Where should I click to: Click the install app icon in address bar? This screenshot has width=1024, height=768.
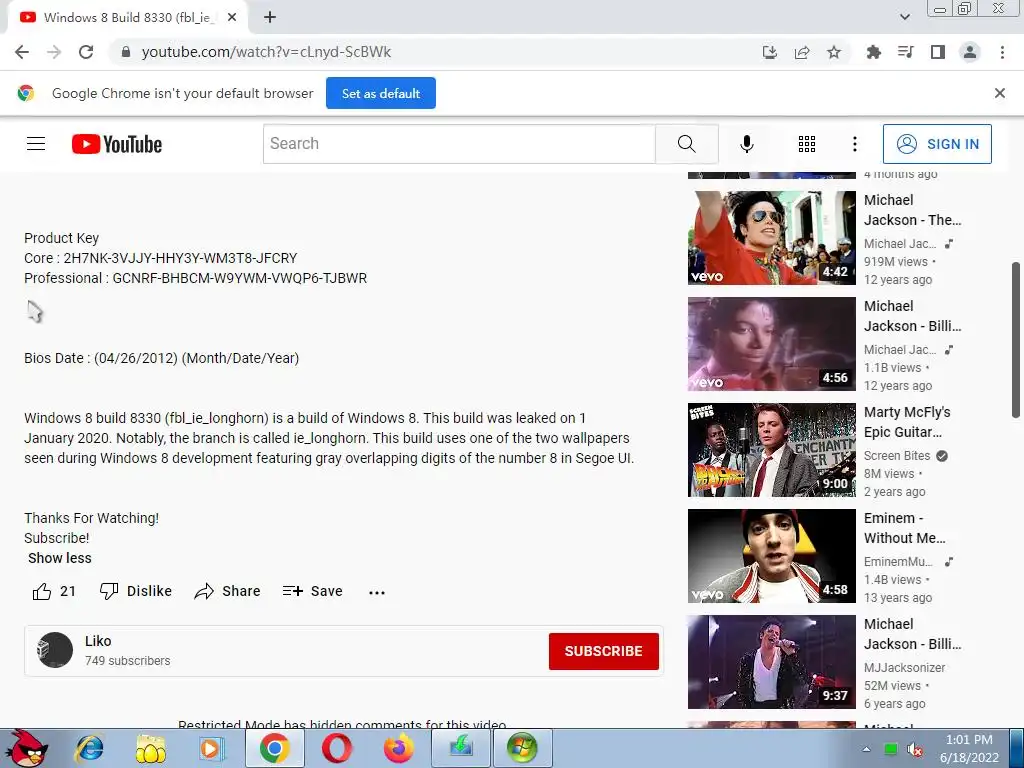click(x=770, y=52)
